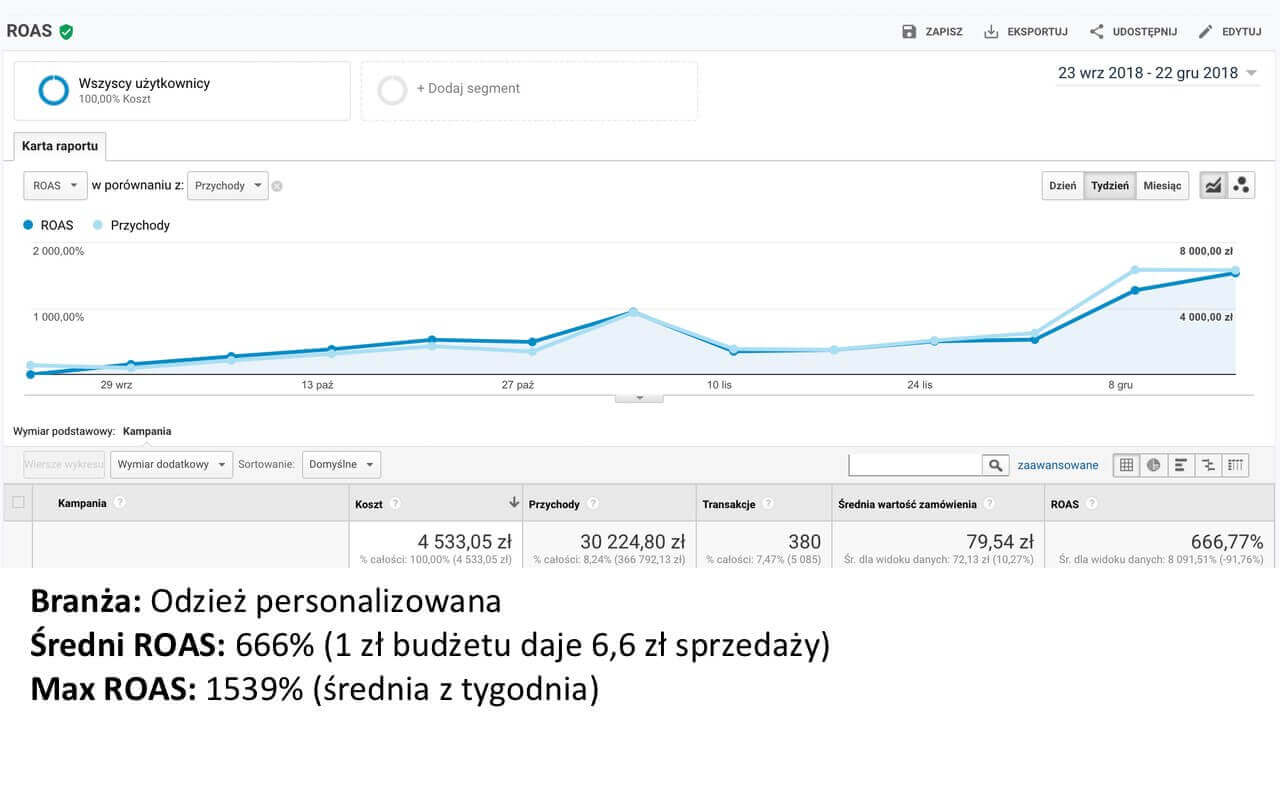This screenshot has height=800, width=1280.
Task: Set chart granularity to Dzień
Action: [x=1062, y=186]
